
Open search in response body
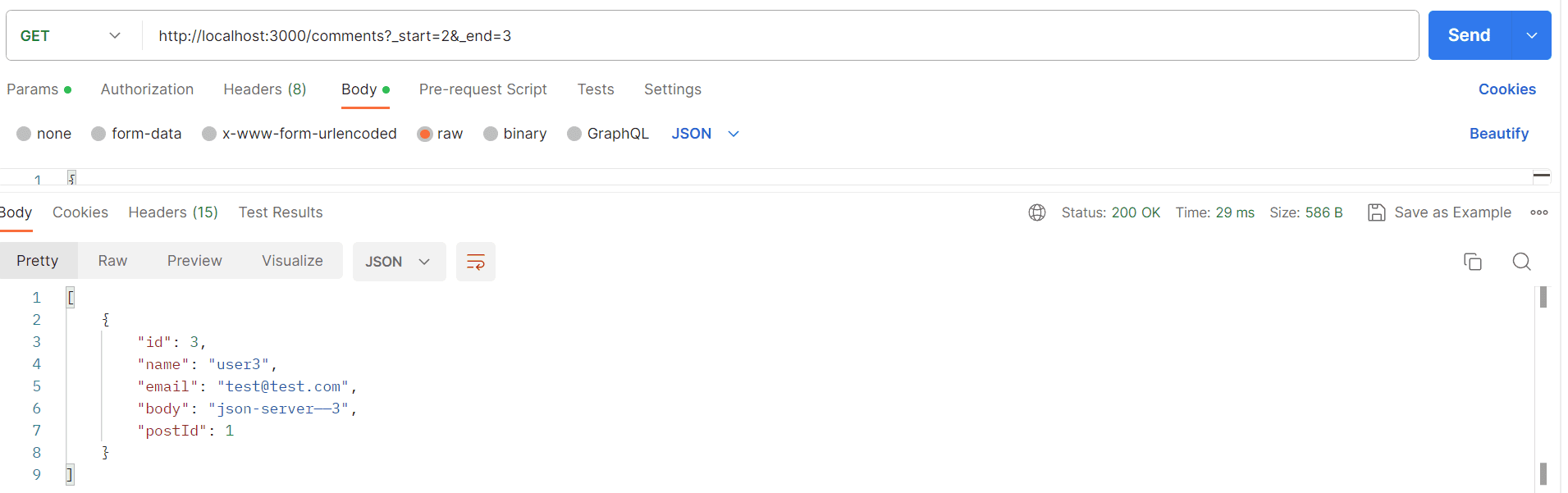(1521, 262)
